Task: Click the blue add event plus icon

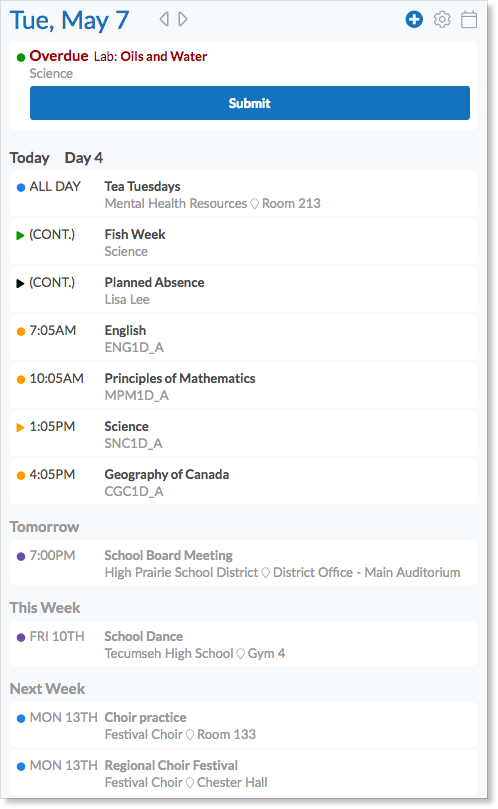Action: (414, 20)
